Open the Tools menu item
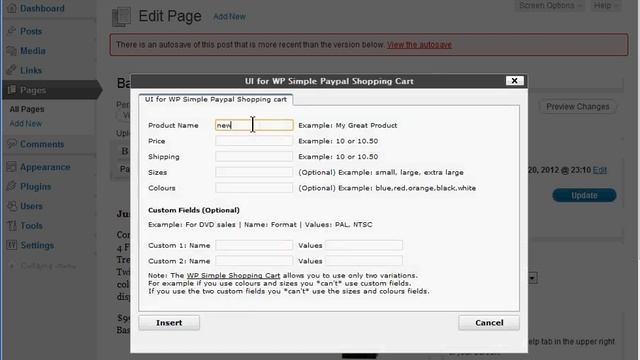This screenshot has width=640, height=360. 31,226
